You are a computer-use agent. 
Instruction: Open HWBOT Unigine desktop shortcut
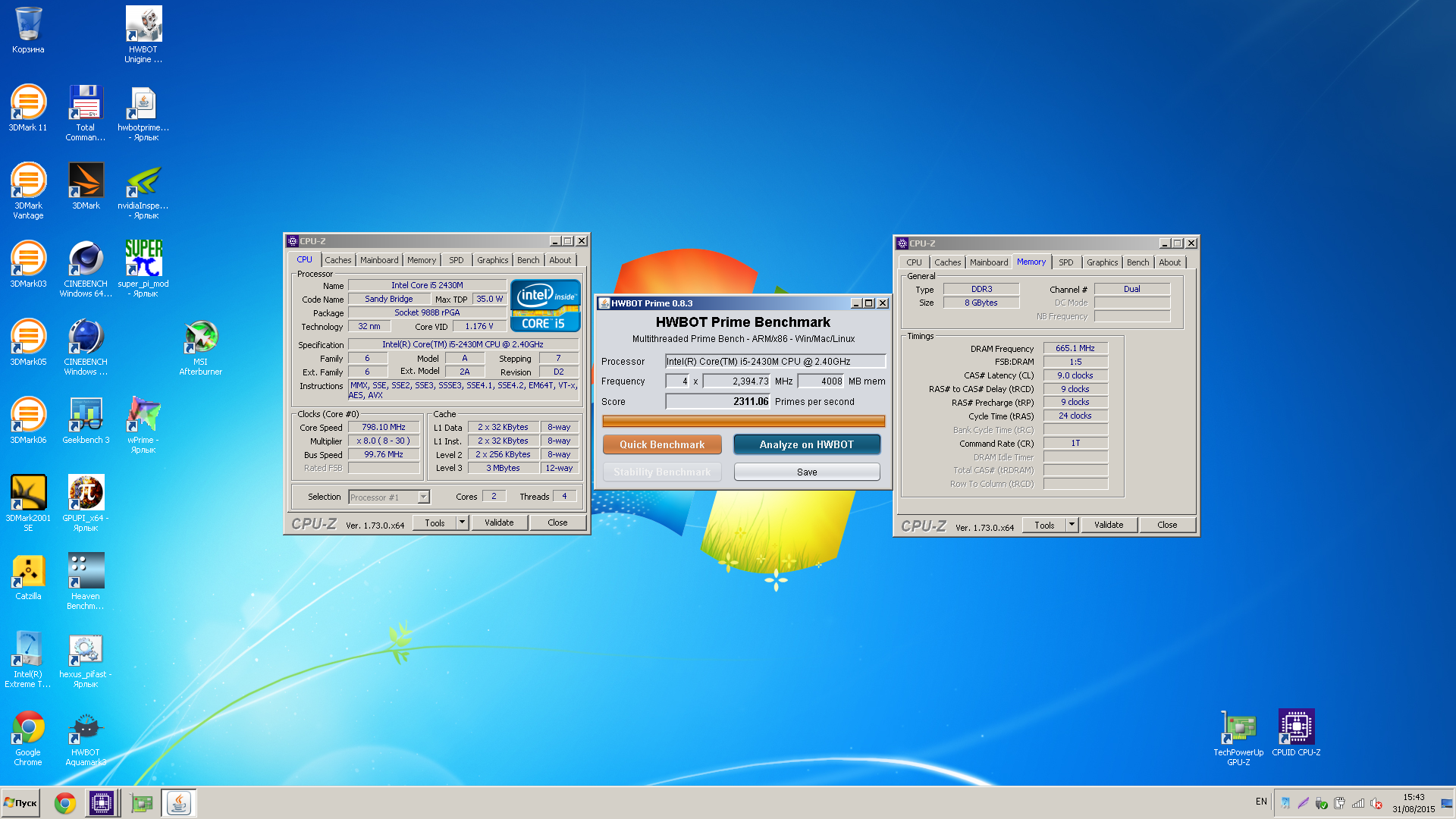pyautogui.click(x=143, y=34)
